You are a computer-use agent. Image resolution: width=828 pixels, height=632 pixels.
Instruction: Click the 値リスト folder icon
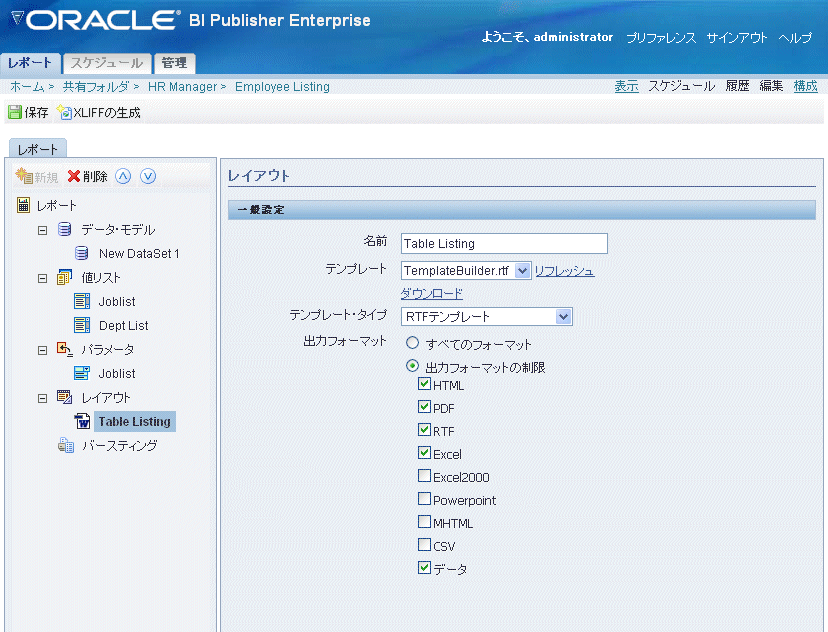point(64,277)
